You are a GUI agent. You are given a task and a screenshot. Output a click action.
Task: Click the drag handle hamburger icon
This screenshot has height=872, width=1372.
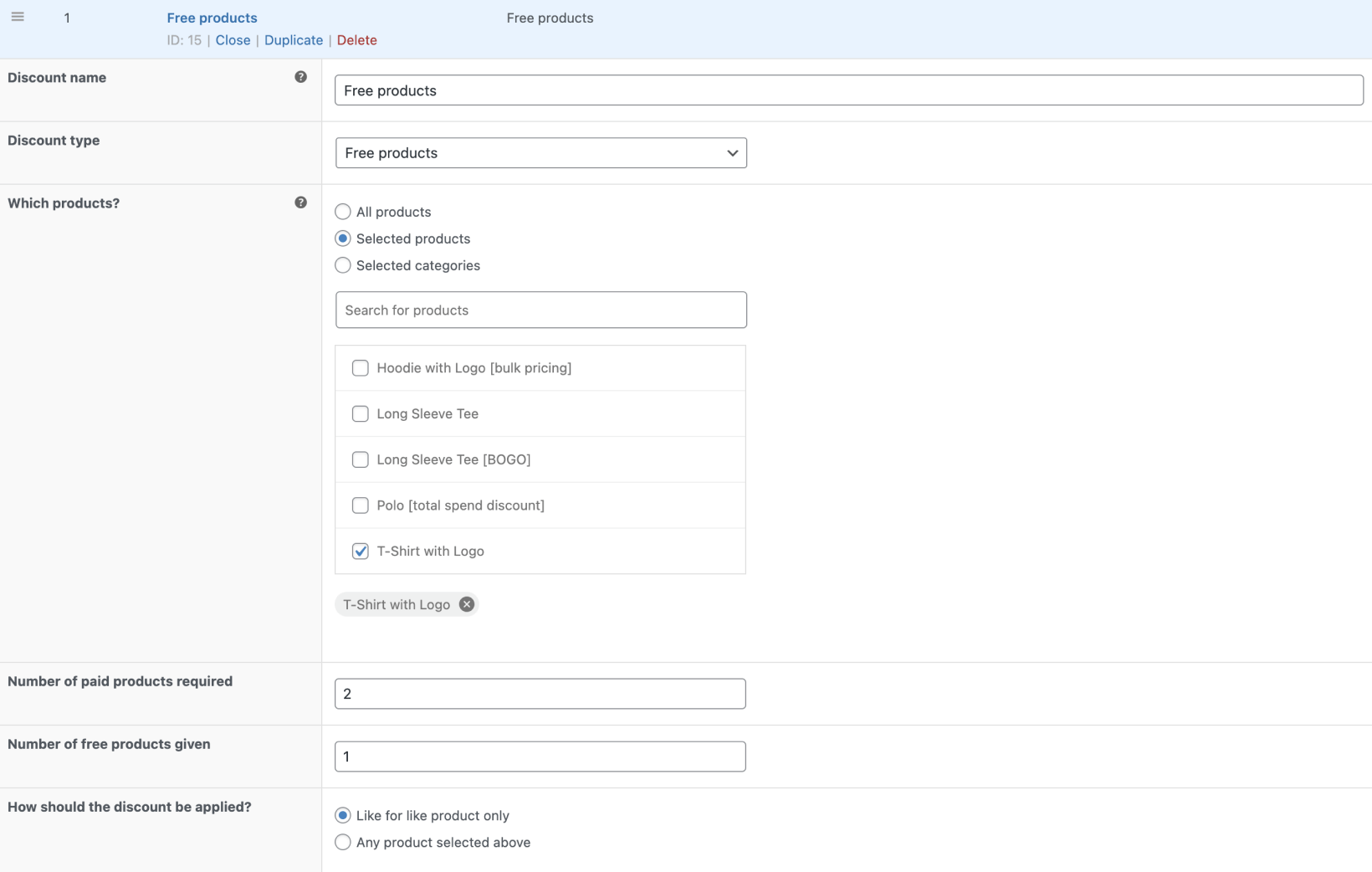coord(18,17)
